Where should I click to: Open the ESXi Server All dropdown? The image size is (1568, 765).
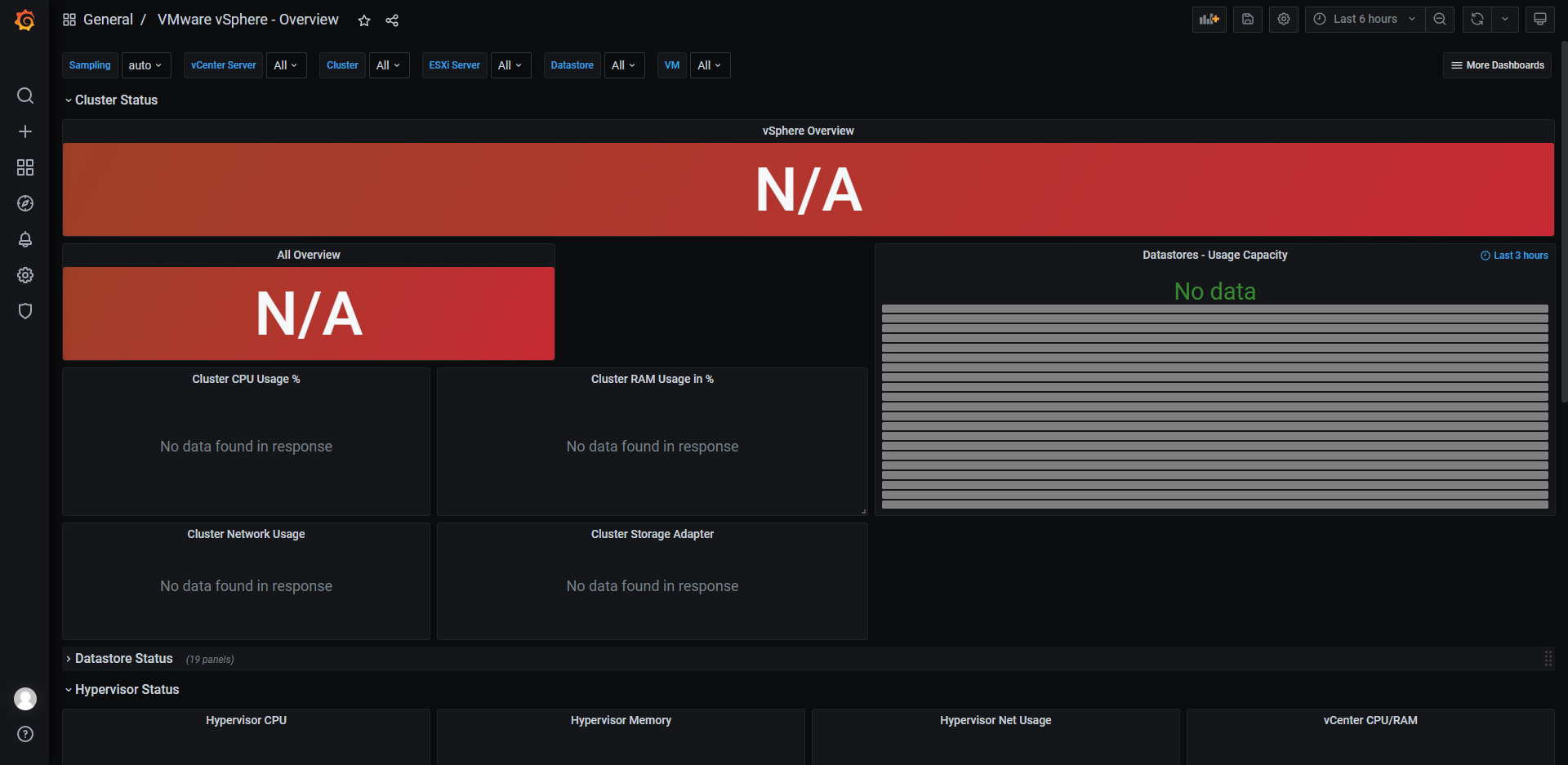click(x=510, y=65)
